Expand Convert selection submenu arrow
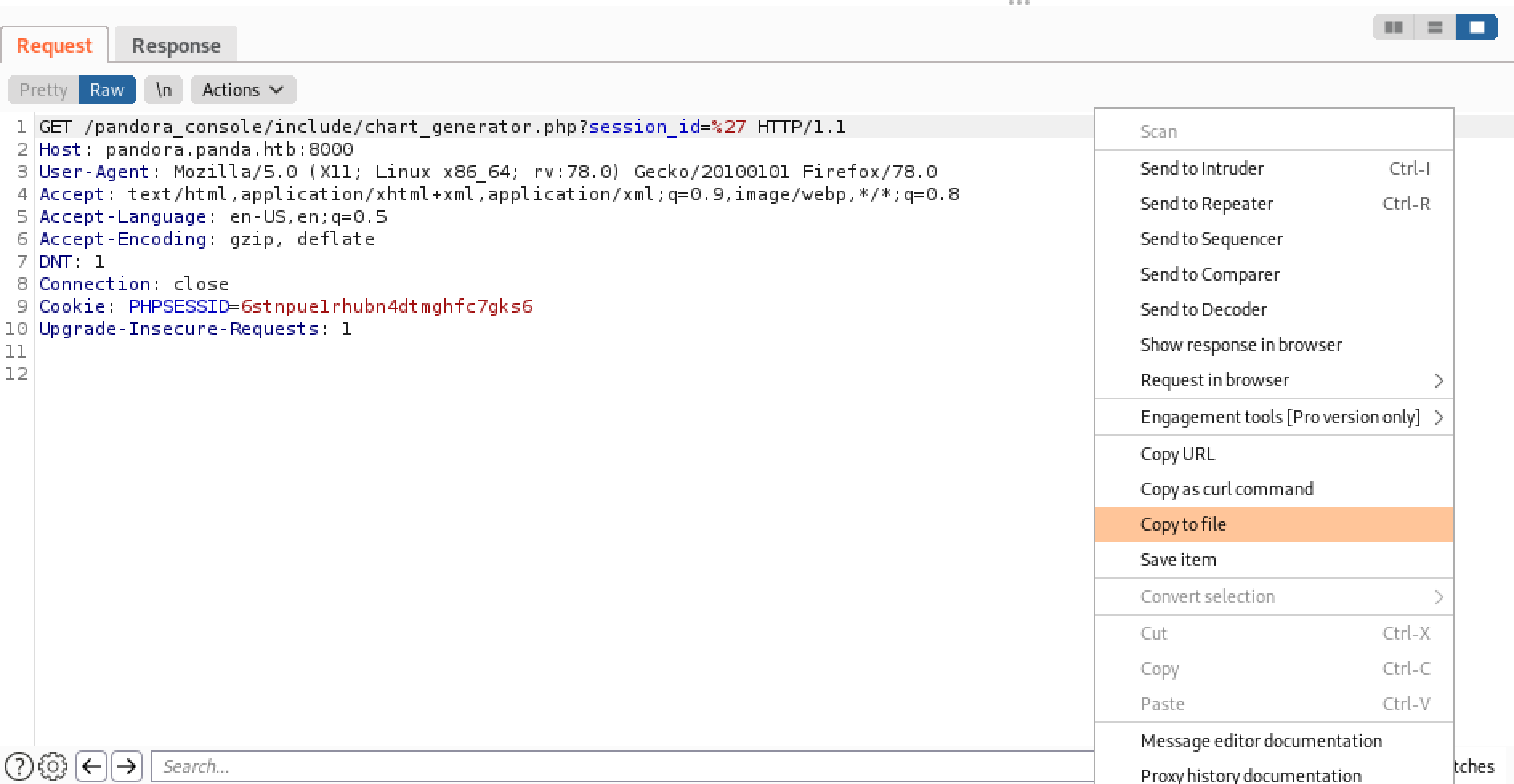 click(1439, 597)
